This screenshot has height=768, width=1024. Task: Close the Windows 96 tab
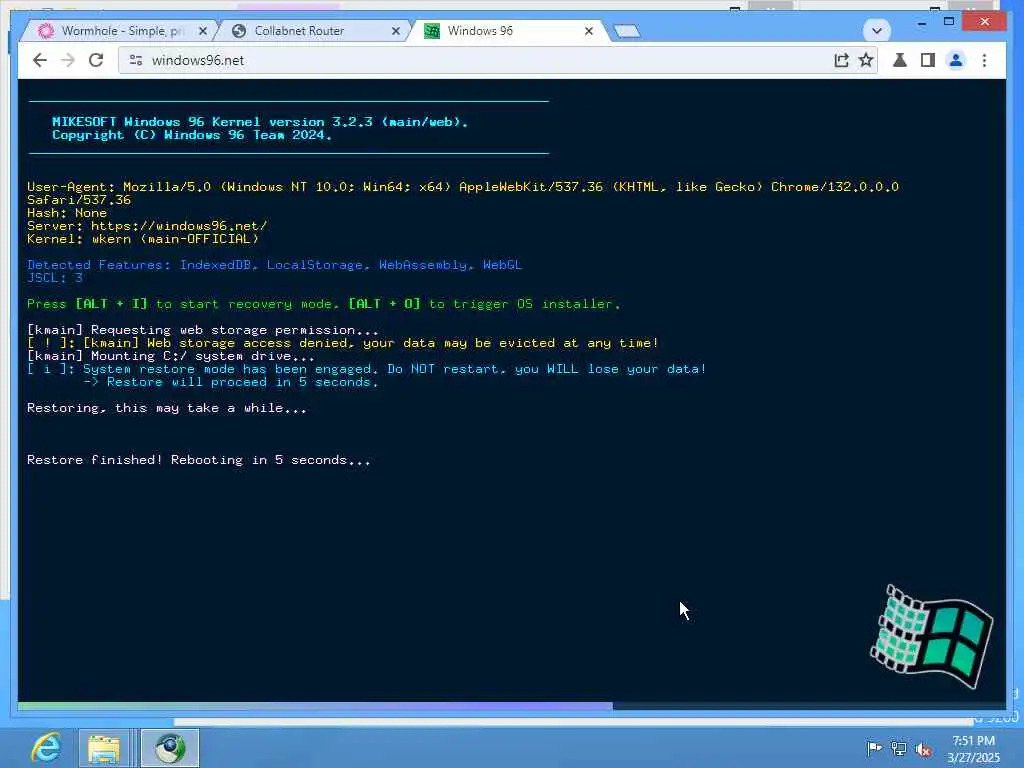point(588,31)
